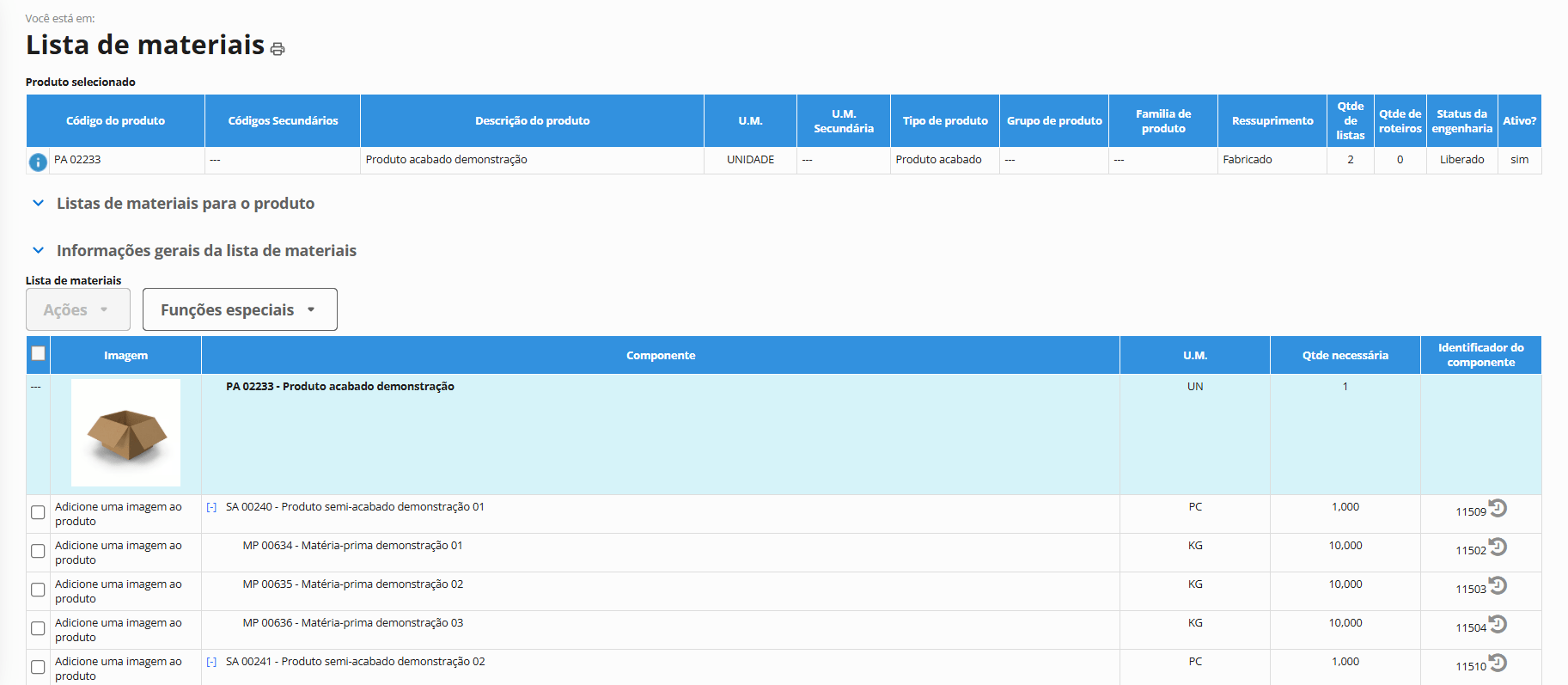Click the cardboard box product image
The image size is (1568, 685).
pos(125,432)
